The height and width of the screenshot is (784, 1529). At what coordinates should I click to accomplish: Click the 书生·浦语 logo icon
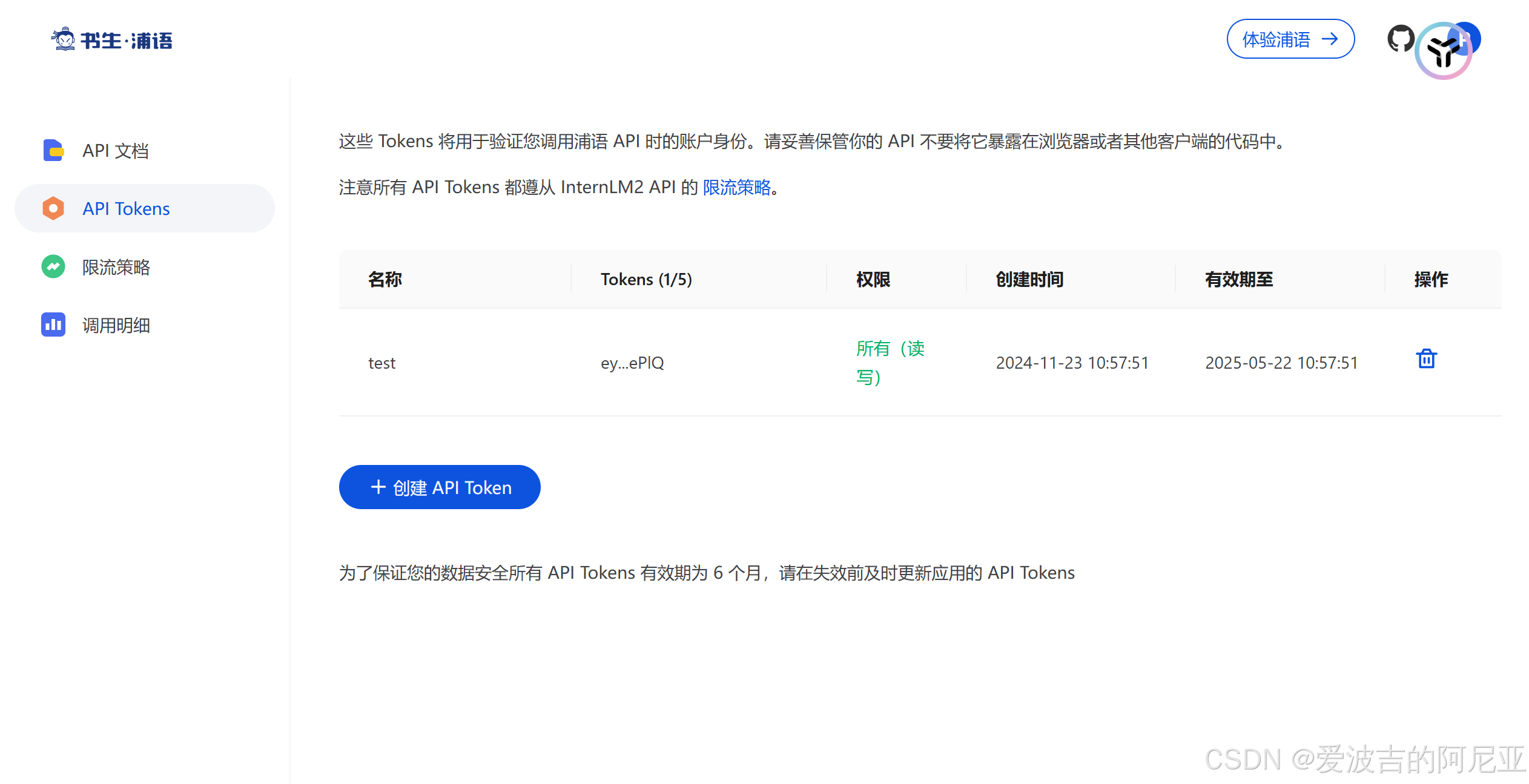(63, 39)
